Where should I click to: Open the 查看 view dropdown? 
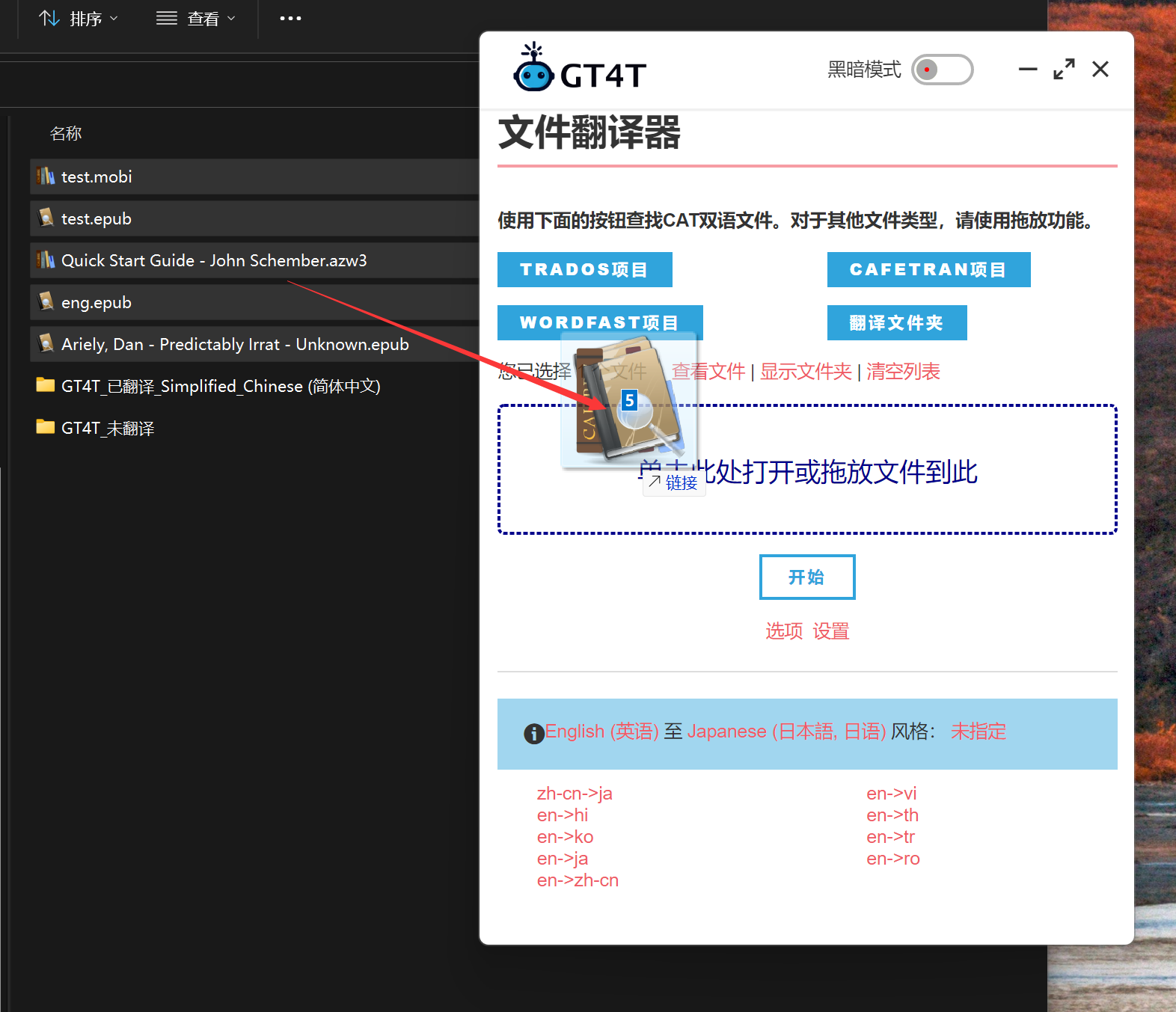click(x=196, y=19)
